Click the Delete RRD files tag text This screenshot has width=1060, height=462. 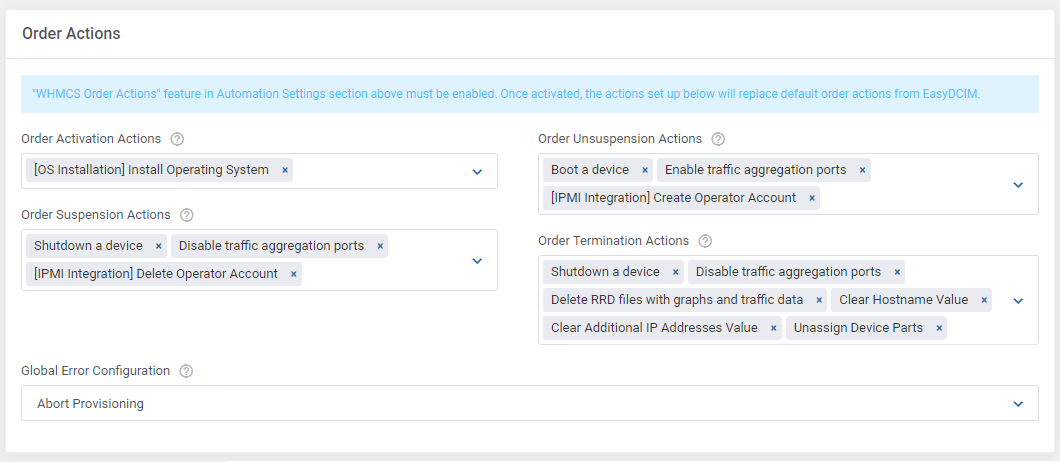677,300
